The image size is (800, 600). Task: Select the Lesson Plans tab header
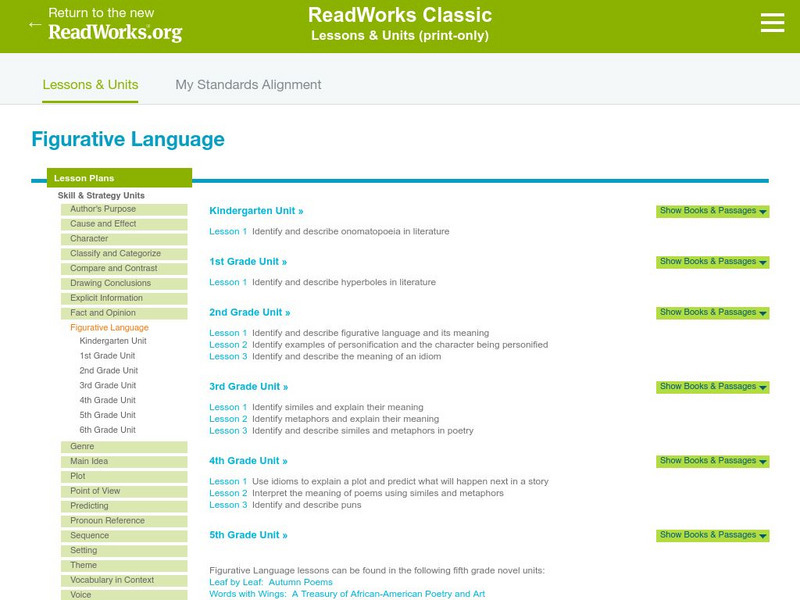coord(119,178)
